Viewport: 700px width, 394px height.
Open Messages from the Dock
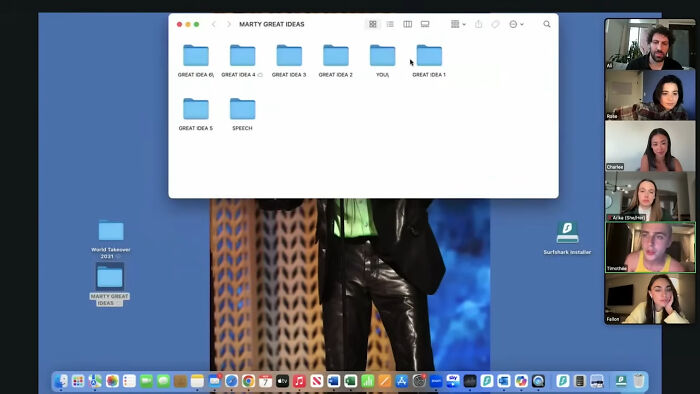coord(163,381)
